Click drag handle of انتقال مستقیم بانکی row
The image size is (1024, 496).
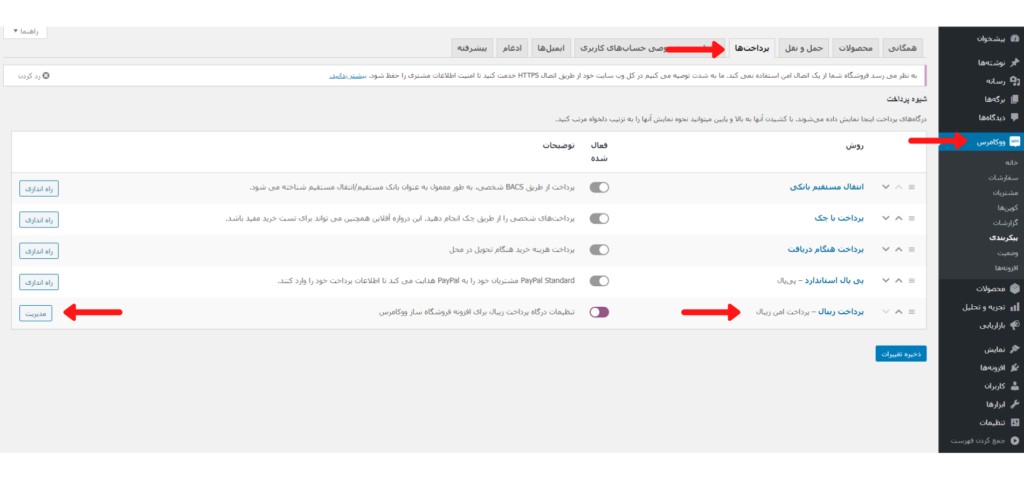coord(912,187)
